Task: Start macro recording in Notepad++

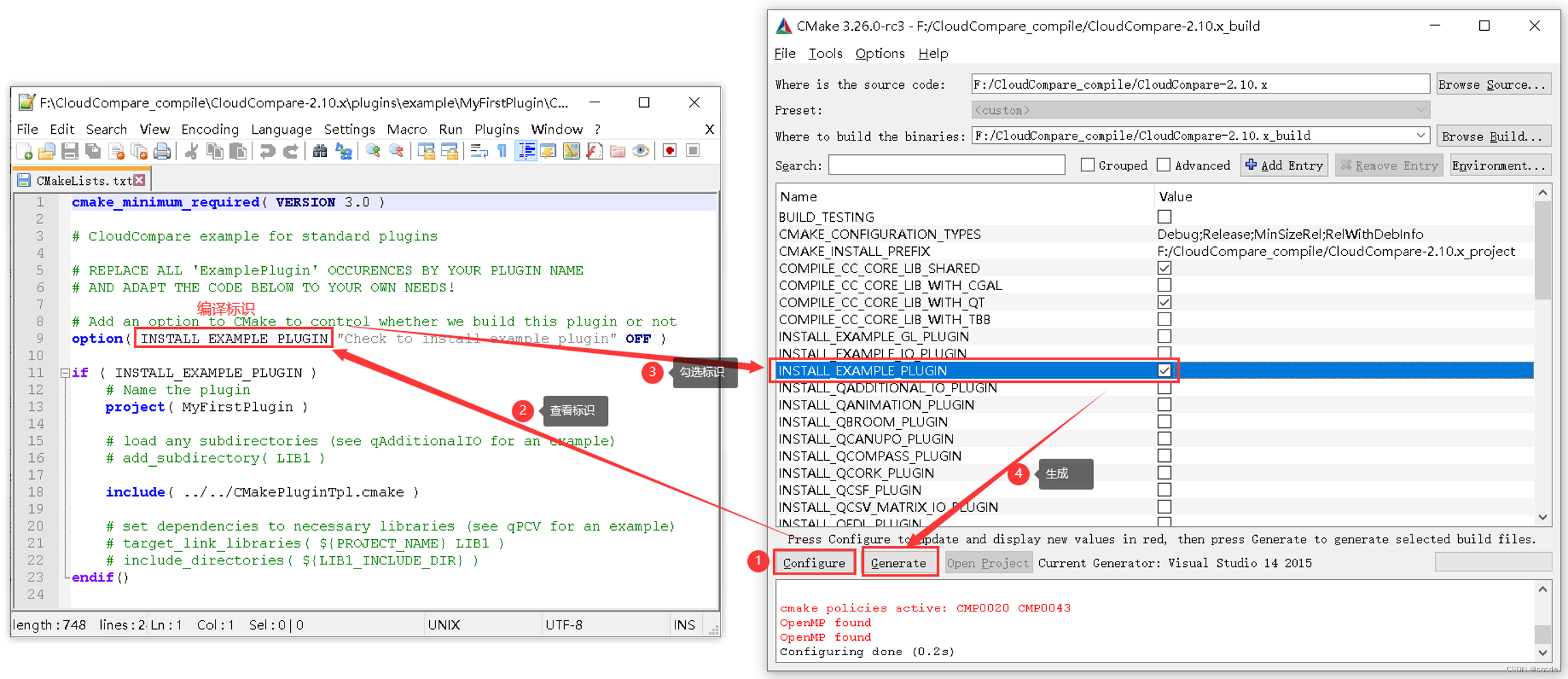Action: tap(669, 151)
